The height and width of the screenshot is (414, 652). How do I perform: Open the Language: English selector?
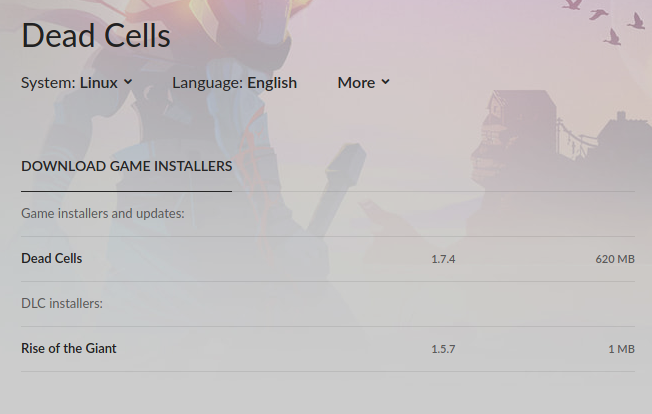click(x=235, y=83)
